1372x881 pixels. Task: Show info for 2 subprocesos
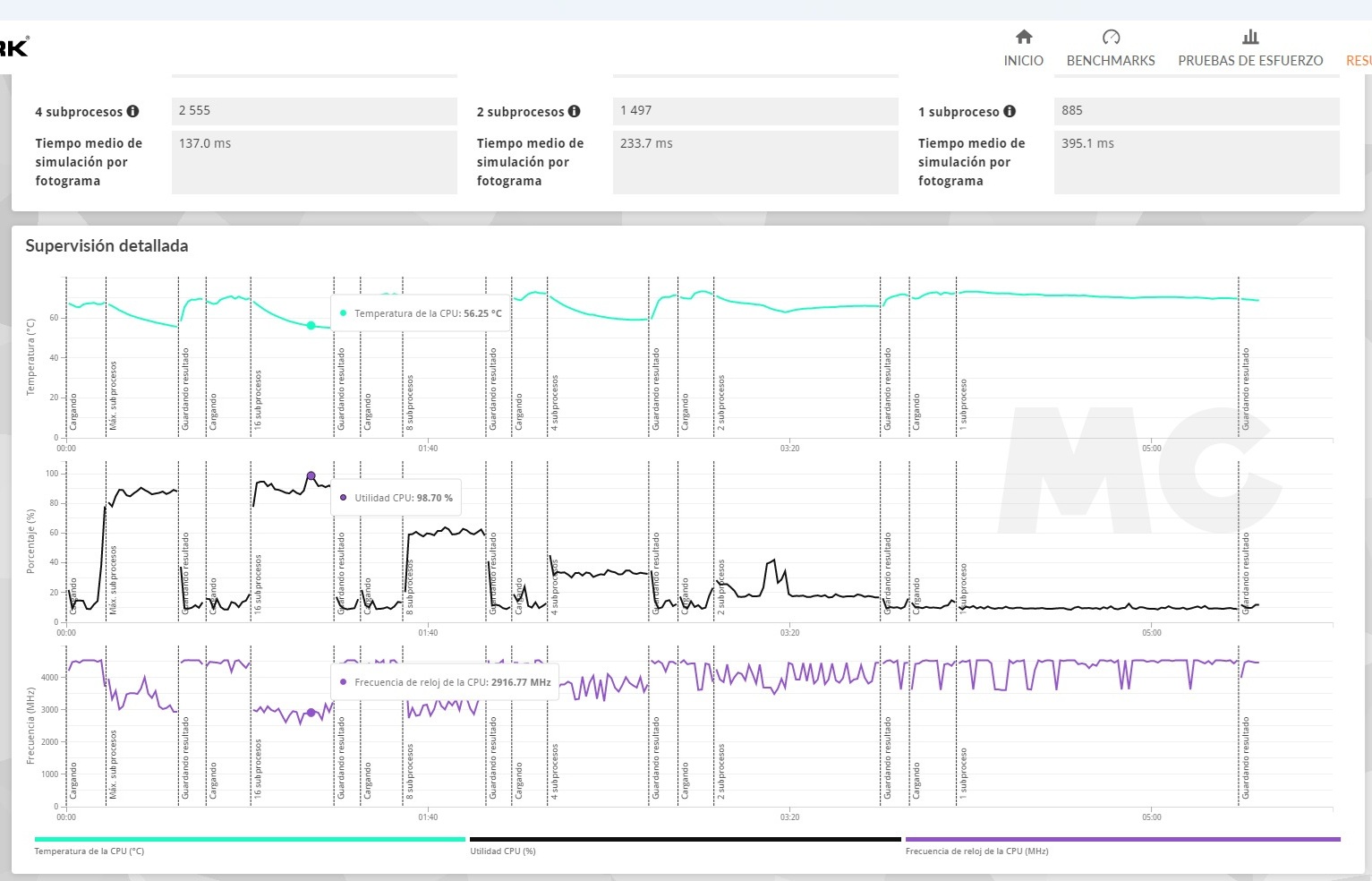click(x=574, y=112)
